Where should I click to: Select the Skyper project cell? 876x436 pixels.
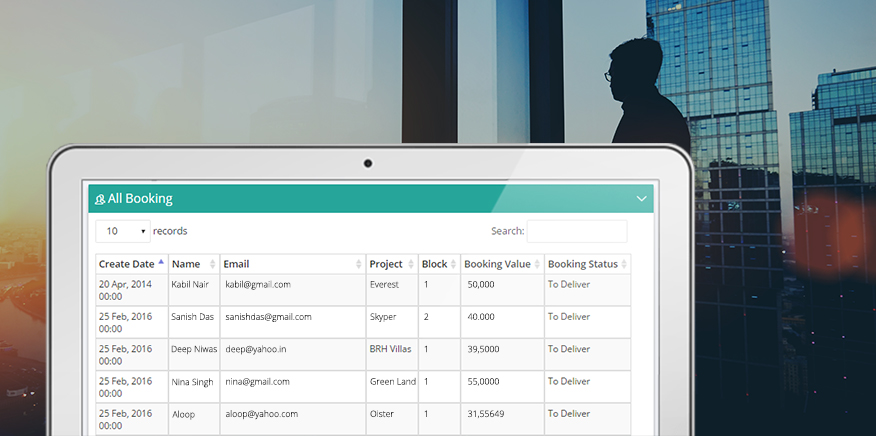point(392,322)
